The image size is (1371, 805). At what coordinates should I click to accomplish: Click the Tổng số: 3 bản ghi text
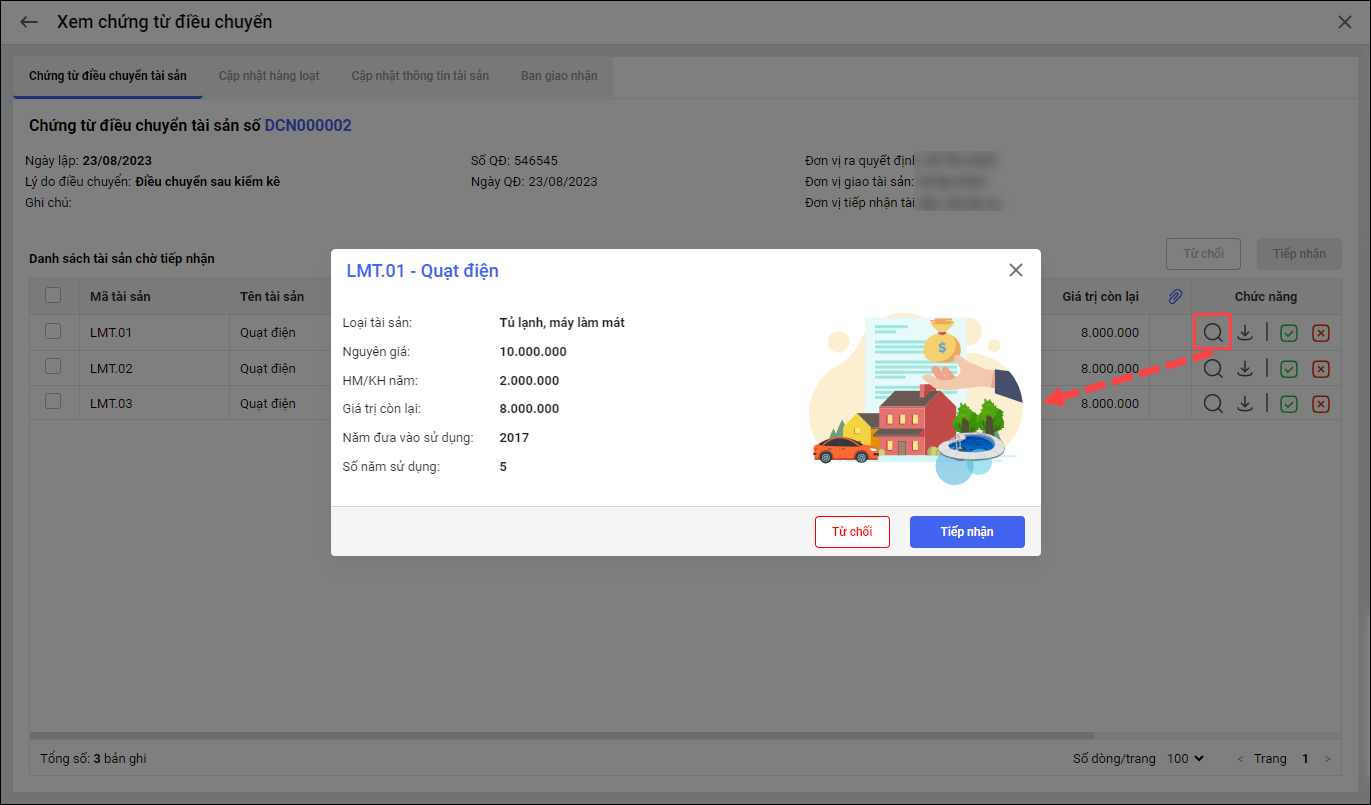click(93, 759)
